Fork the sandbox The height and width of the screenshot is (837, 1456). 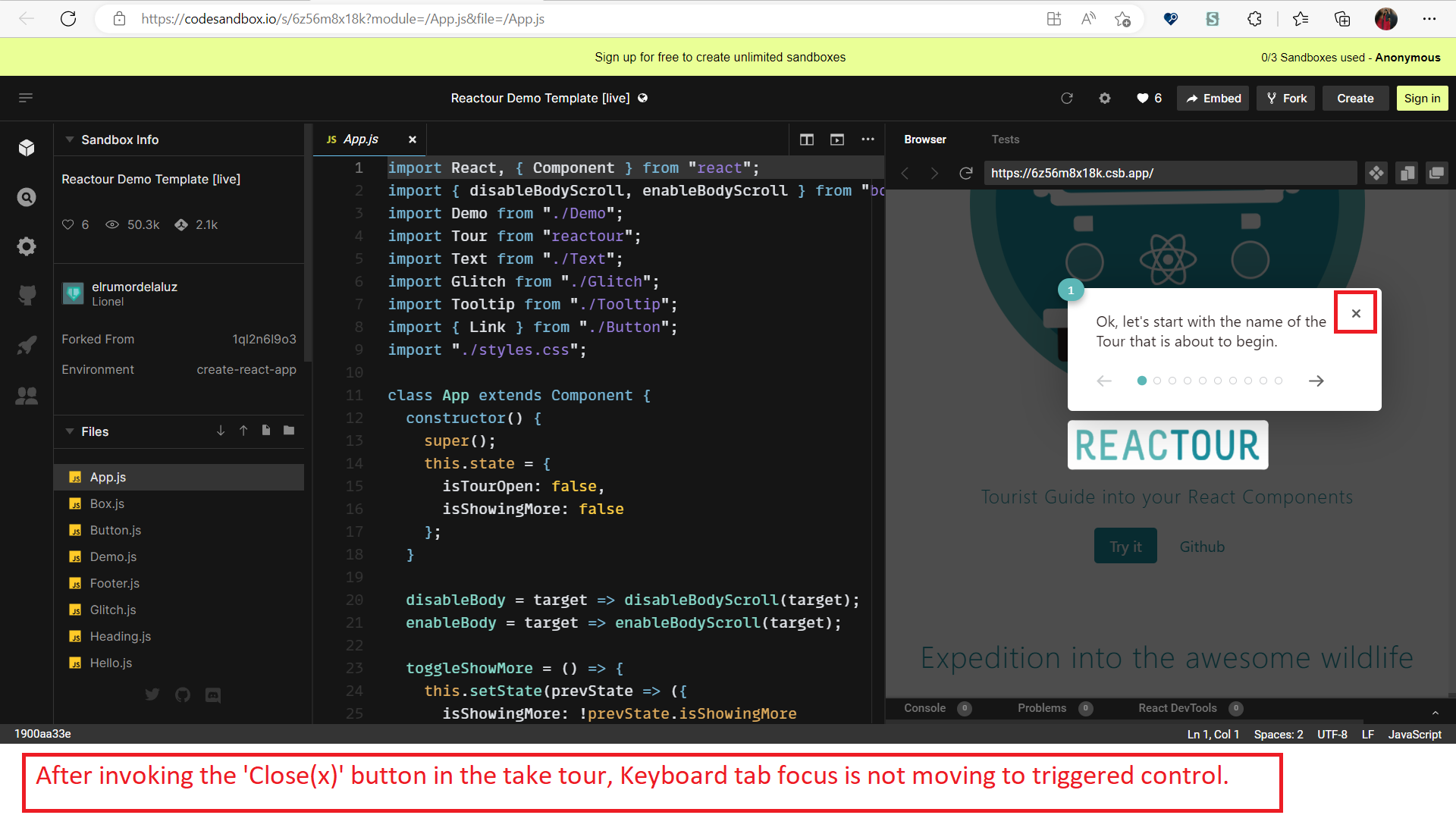(x=1285, y=98)
